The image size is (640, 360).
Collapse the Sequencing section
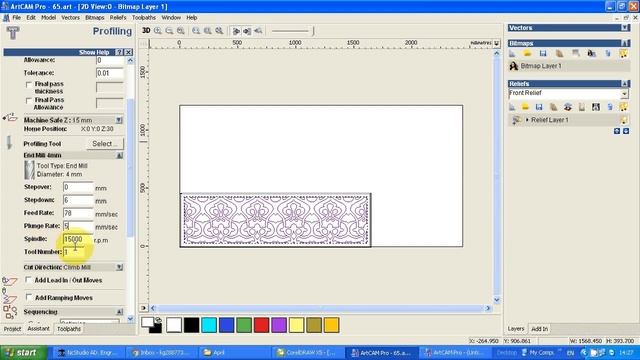(x=119, y=312)
